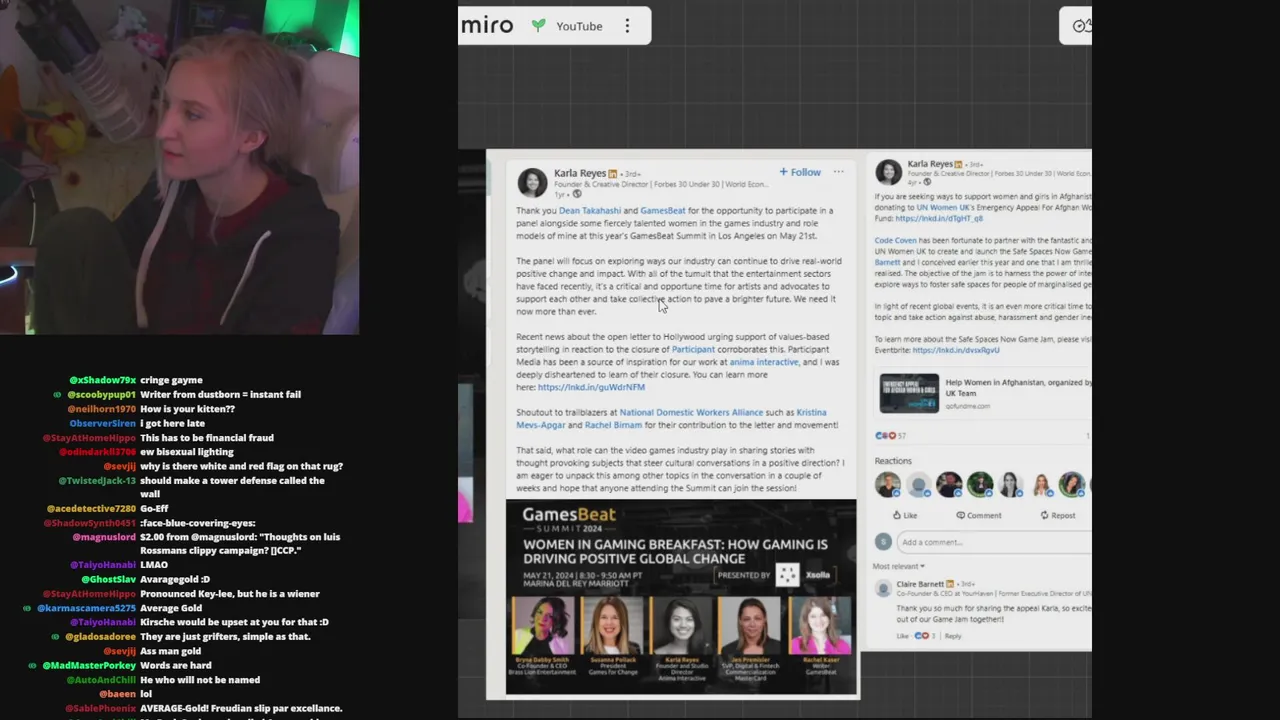Click Claire Barnett's commenter avatar
The image size is (1280, 720).
point(883,589)
